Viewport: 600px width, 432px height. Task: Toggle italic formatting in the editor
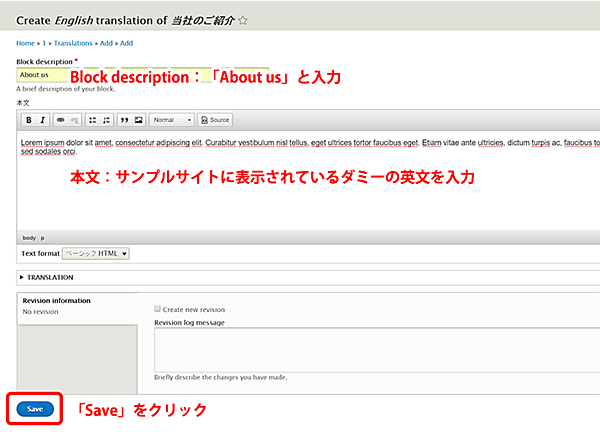(x=42, y=120)
